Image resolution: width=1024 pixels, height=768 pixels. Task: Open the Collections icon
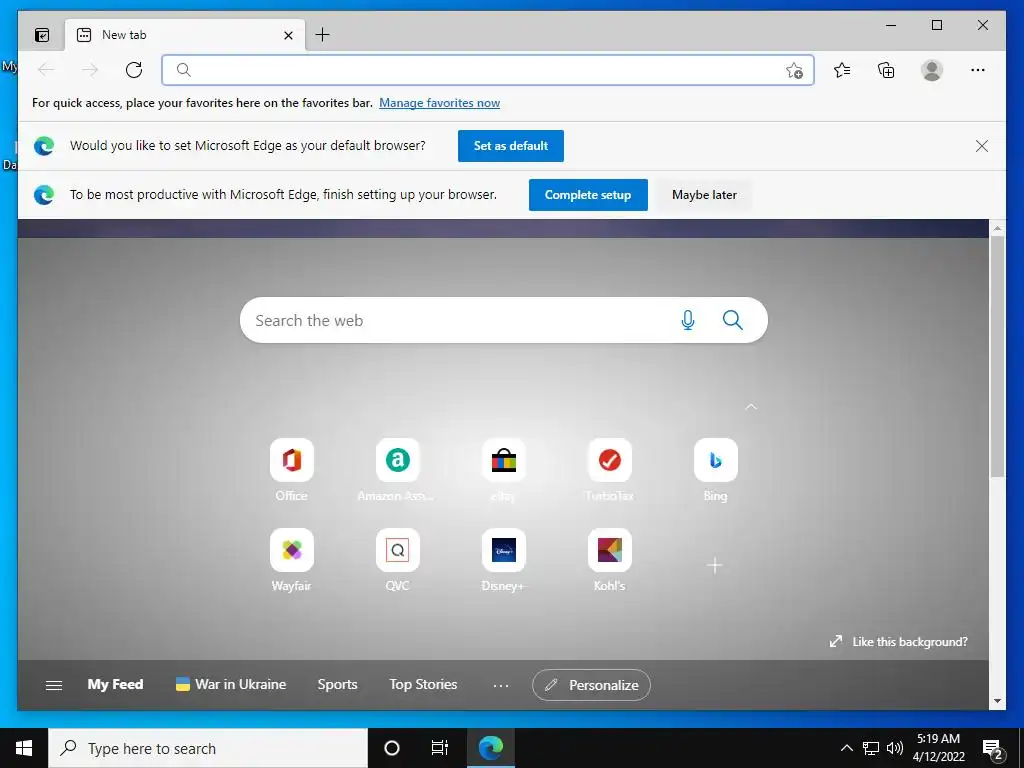(x=886, y=70)
